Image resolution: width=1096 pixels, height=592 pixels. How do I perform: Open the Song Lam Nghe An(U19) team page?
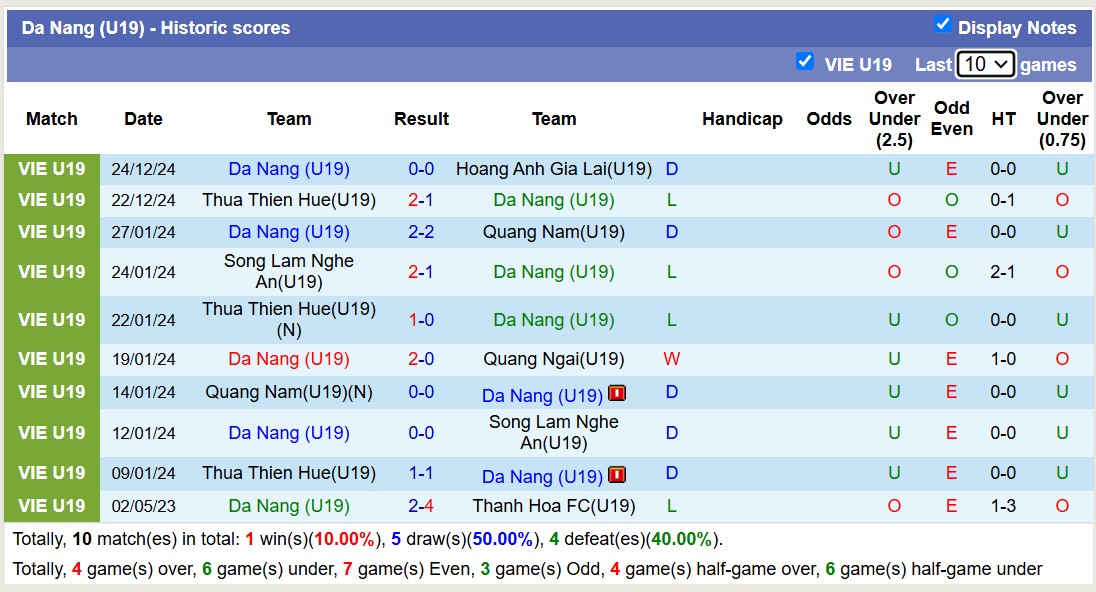(554, 432)
